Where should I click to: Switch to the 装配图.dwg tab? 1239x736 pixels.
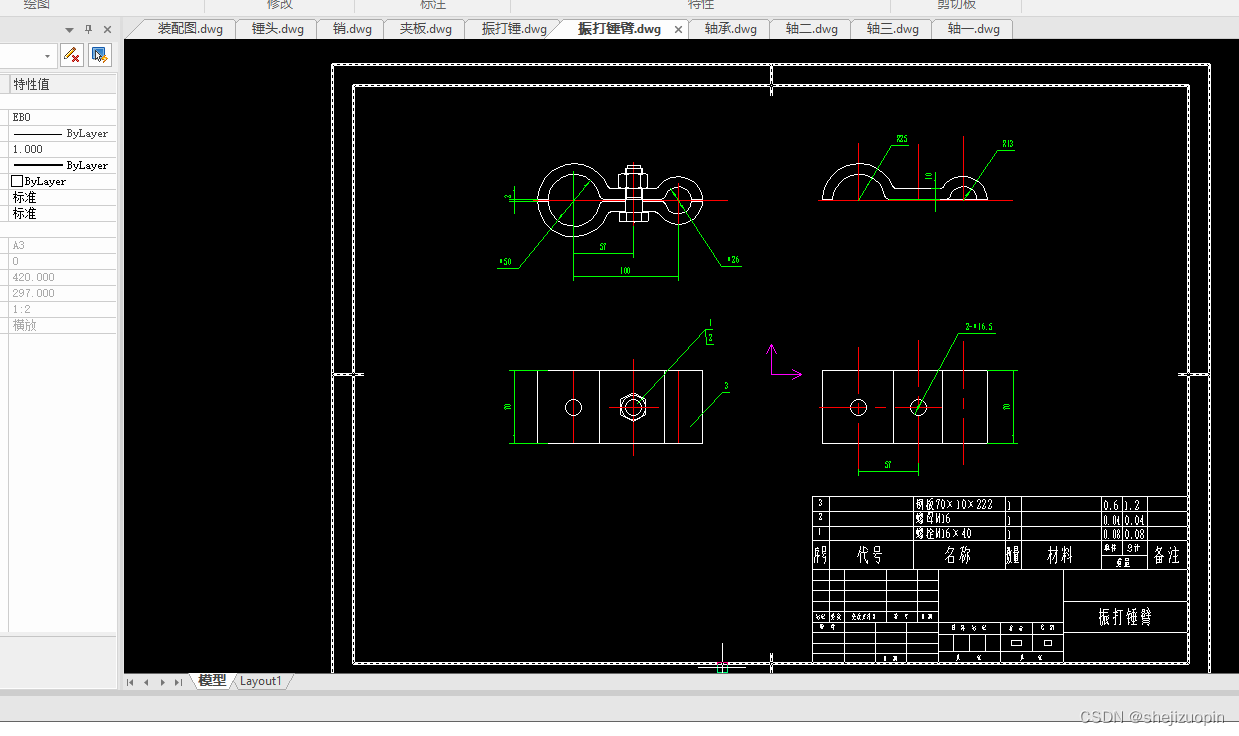pyautogui.click(x=190, y=29)
